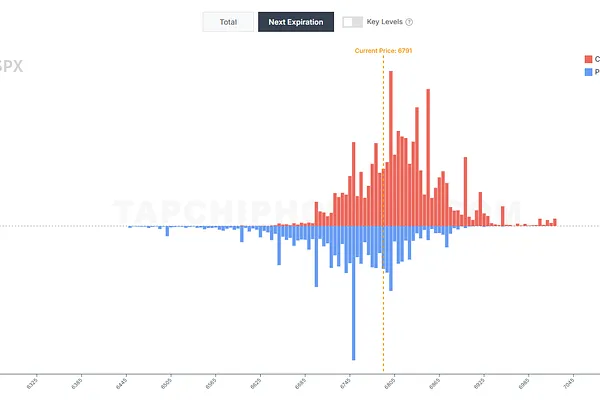Click the 6325 strike axis label
The image size is (600, 400).
(x=33, y=383)
